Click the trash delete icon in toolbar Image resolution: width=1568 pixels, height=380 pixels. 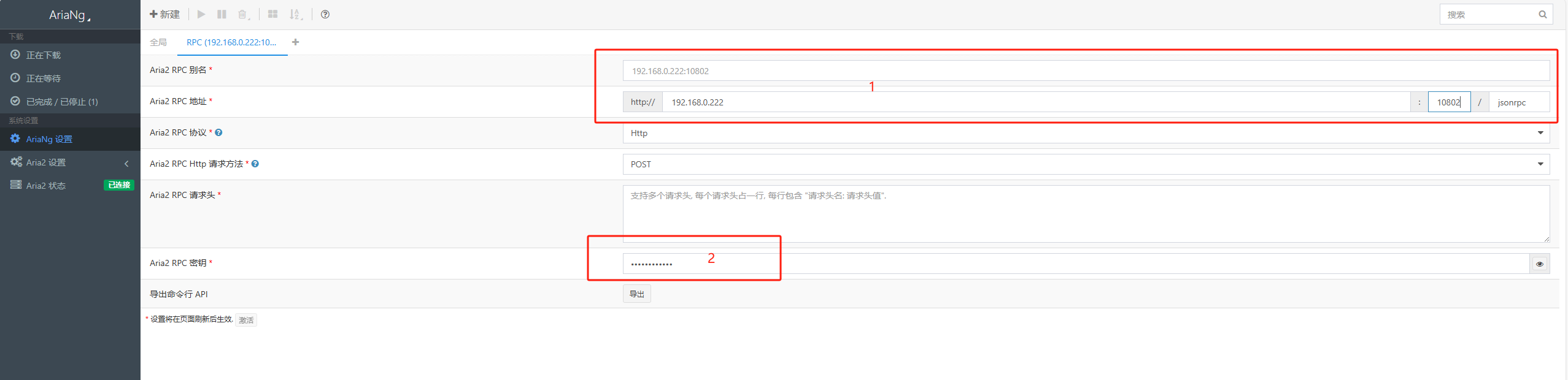tap(243, 14)
